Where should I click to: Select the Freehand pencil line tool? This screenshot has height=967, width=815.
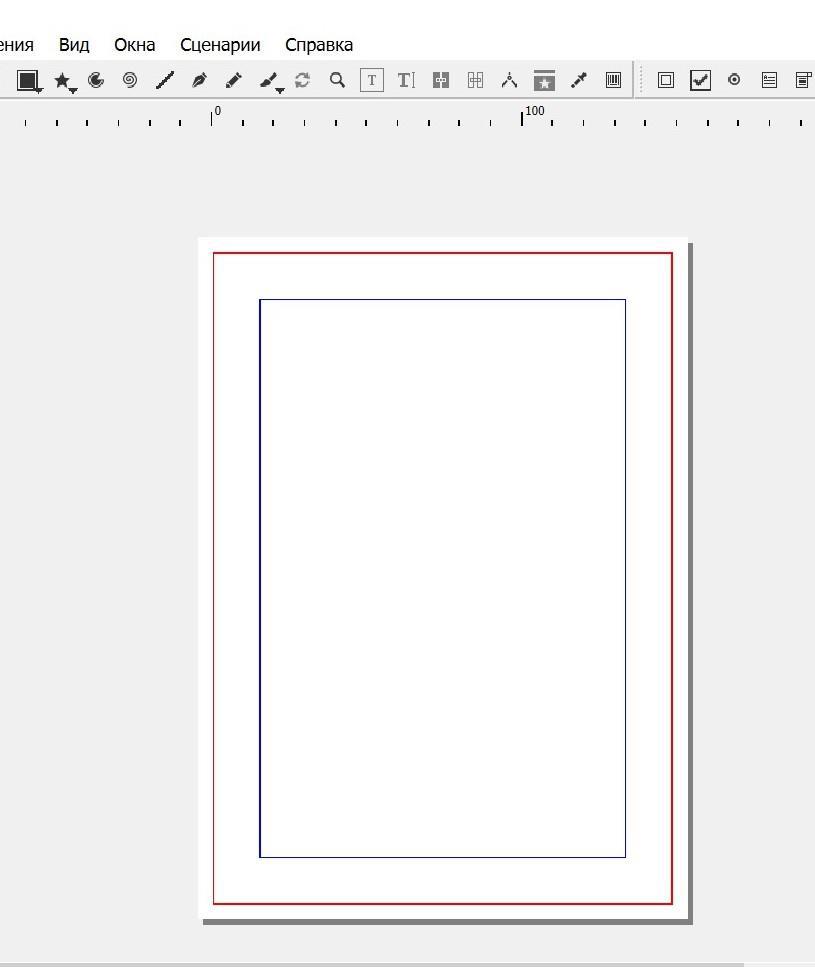coord(234,80)
